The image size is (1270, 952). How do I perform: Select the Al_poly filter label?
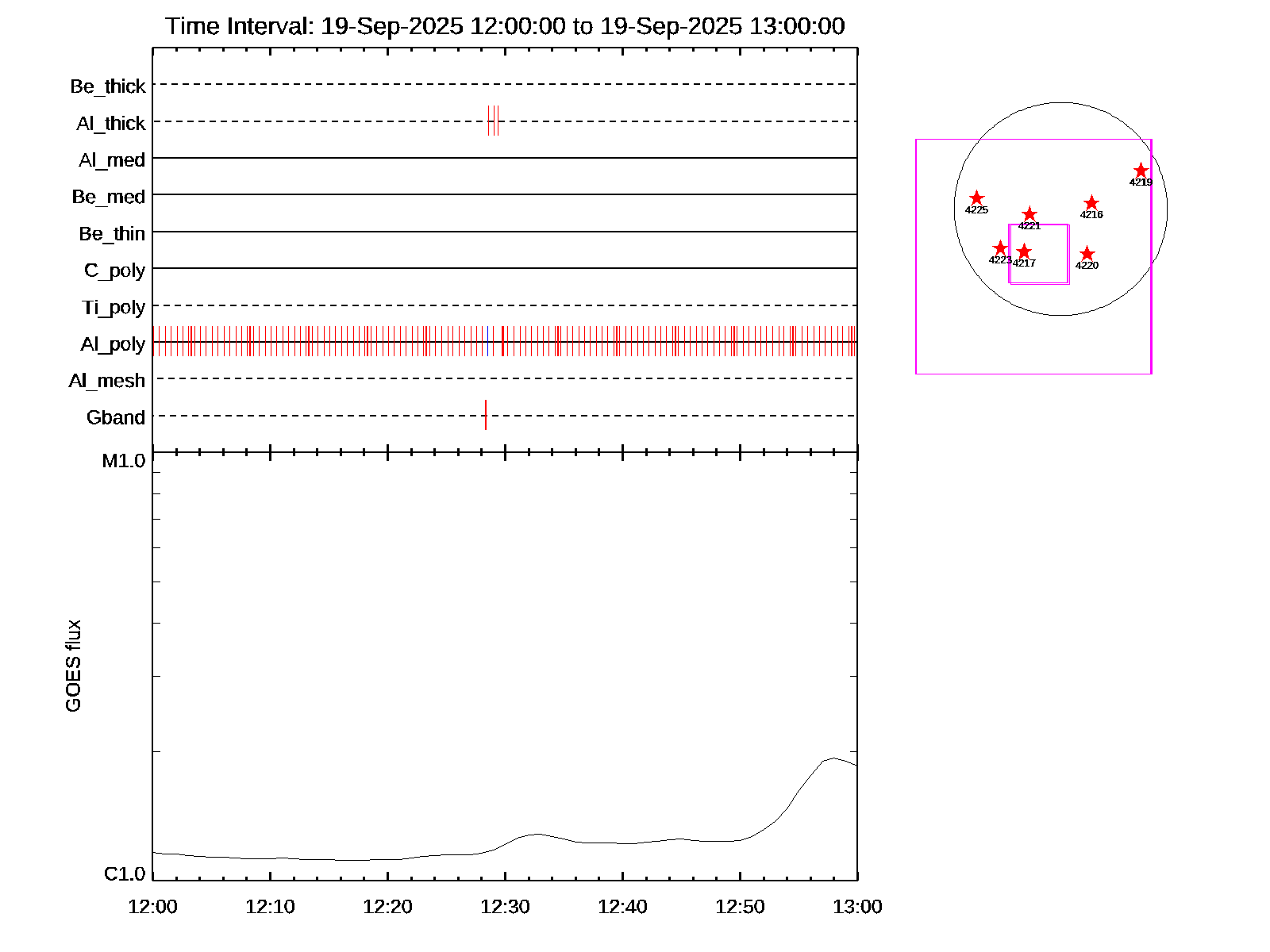pyautogui.click(x=113, y=344)
